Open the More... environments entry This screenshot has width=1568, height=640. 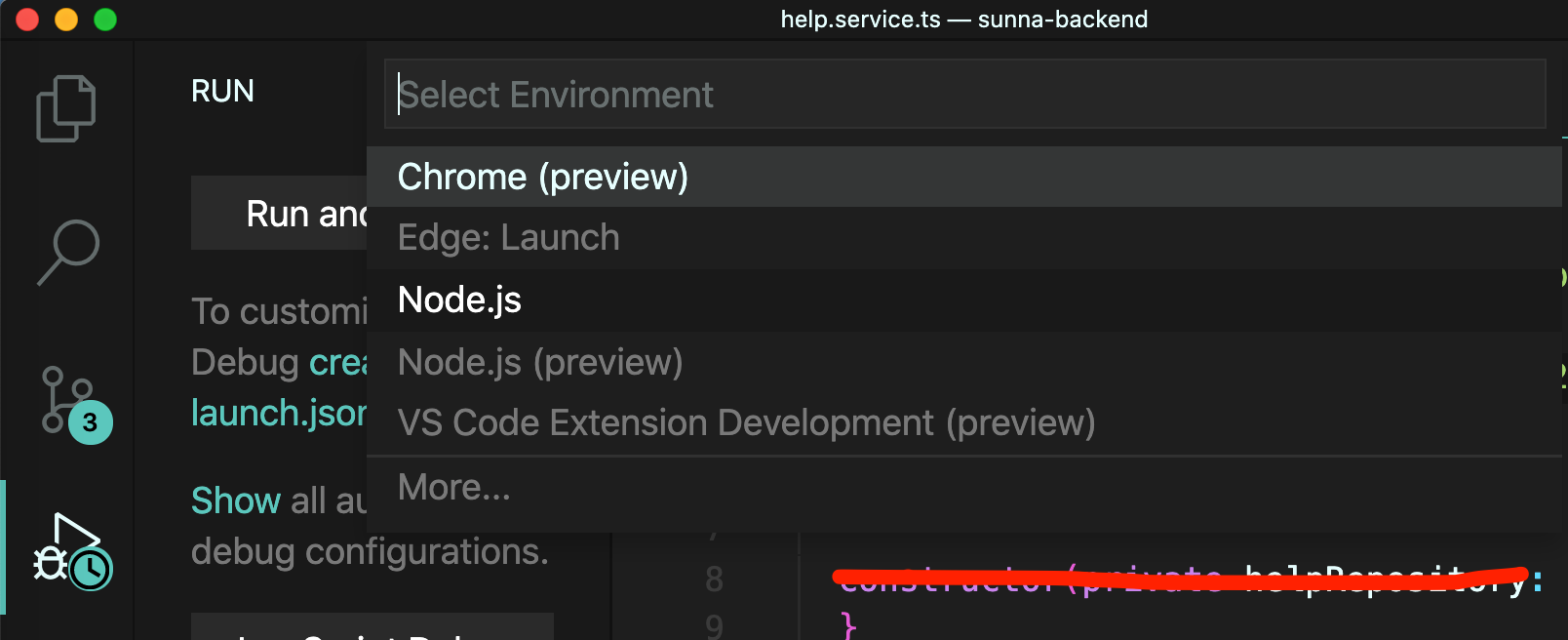pos(964,487)
